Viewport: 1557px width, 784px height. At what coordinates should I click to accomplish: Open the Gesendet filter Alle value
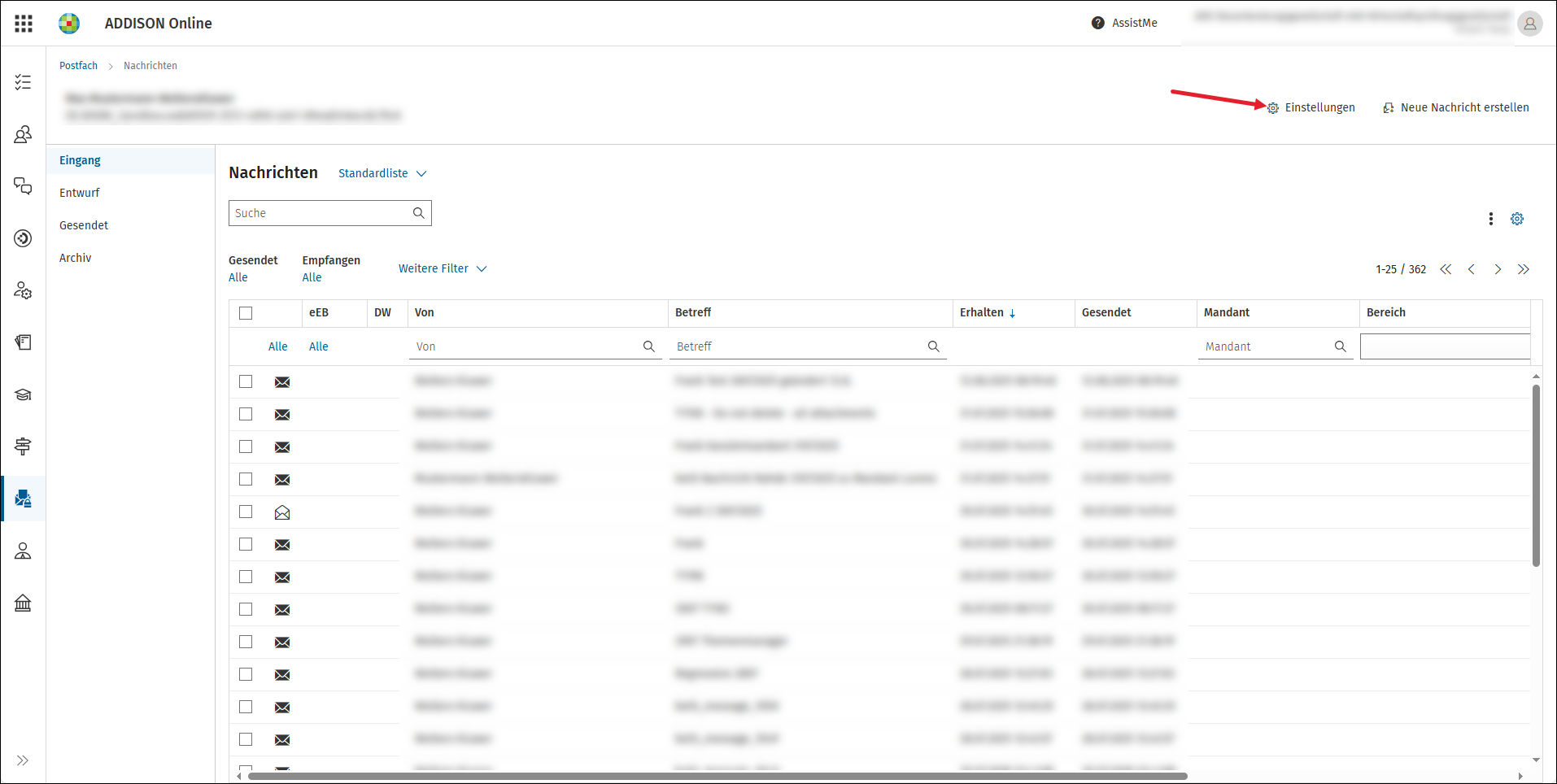click(238, 277)
